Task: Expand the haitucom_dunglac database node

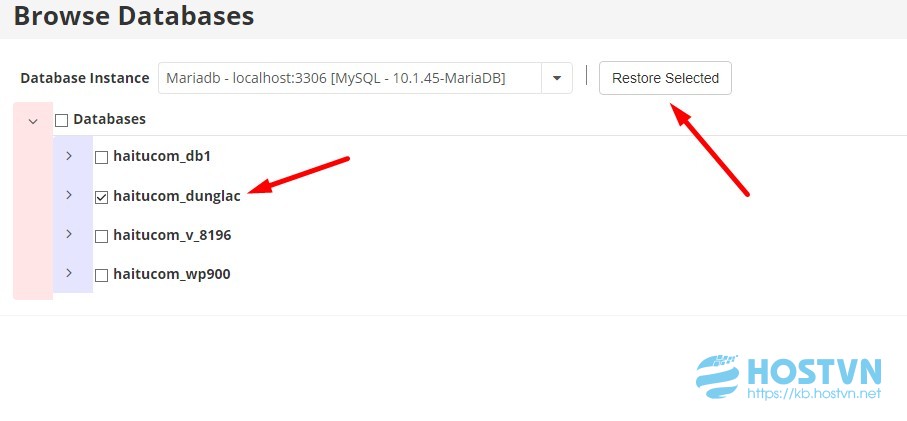Action: (69, 195)
